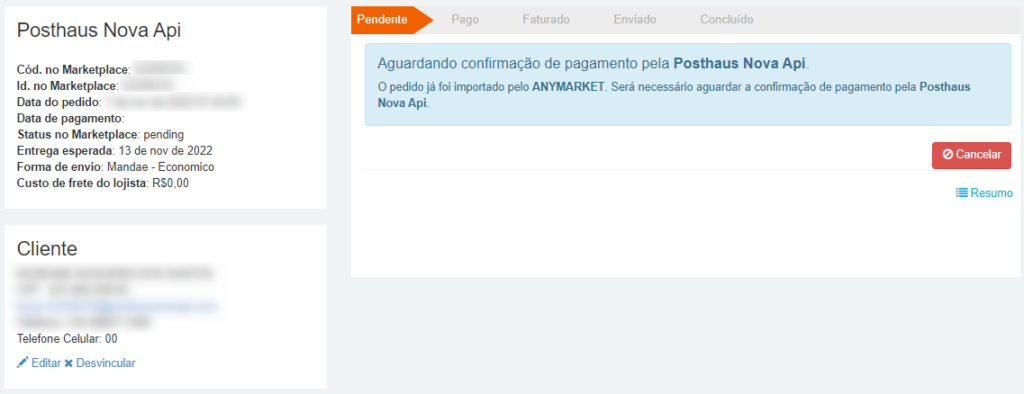
Task: Click the Posthaus Nova Api heading
Action: (x=99, y=30)
